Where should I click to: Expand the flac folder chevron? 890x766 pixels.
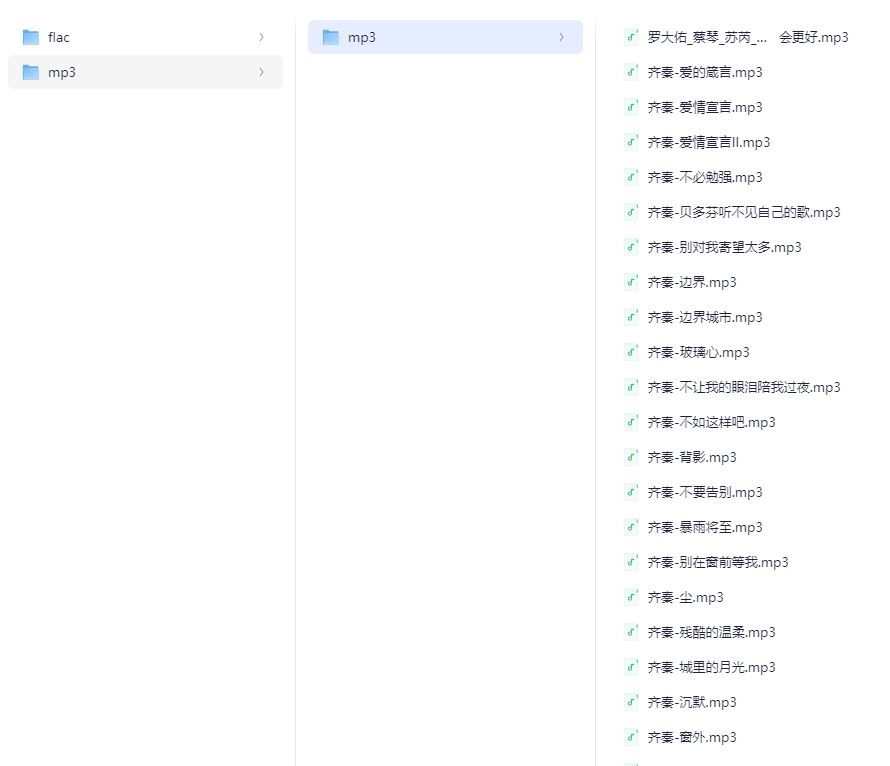pos(261,37)
